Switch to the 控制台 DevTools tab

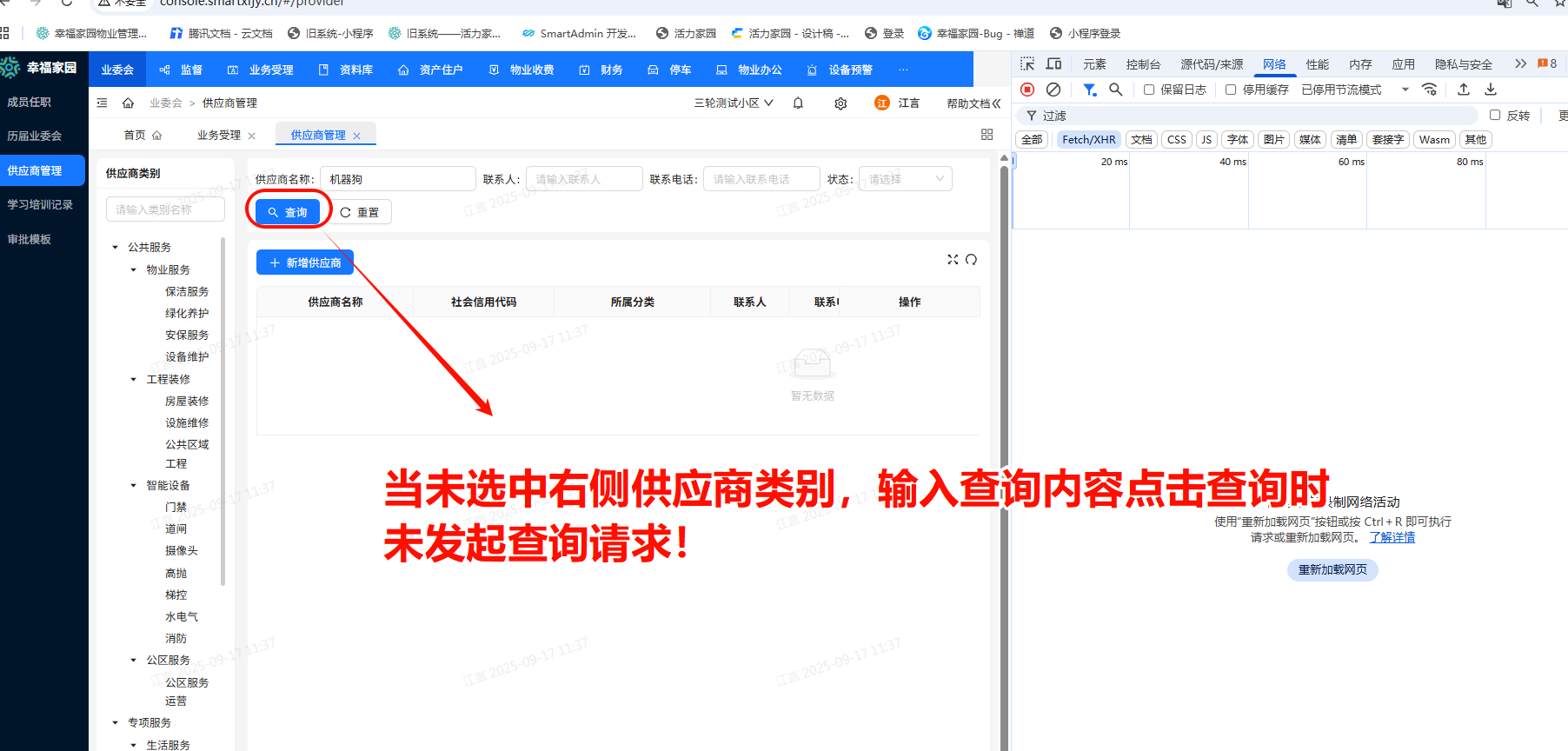pos(1143,64)
